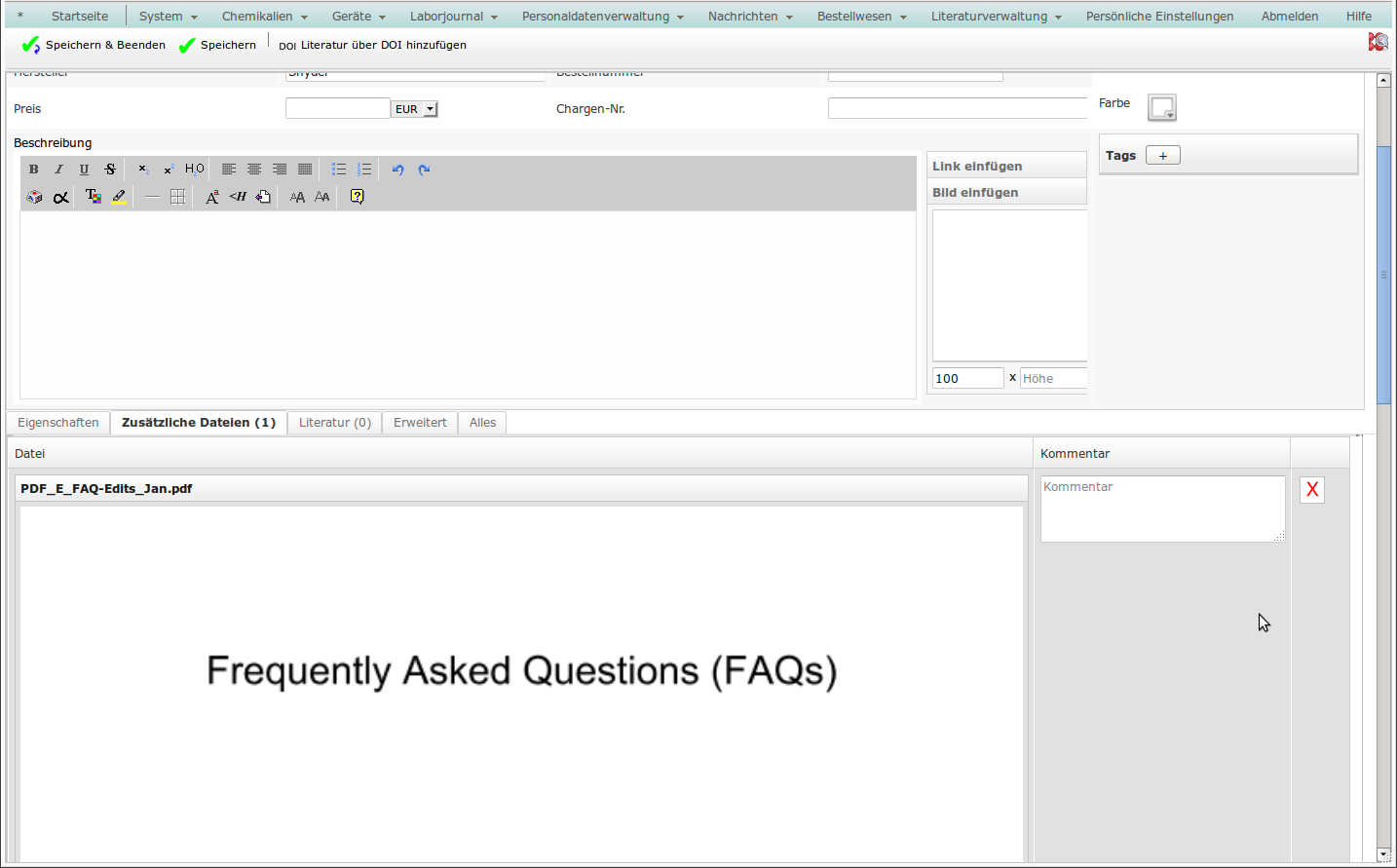This screenshot has width=1397, height=868.
Task: Center align the description text
Action: pyautogui.click(x=254, y=170)
